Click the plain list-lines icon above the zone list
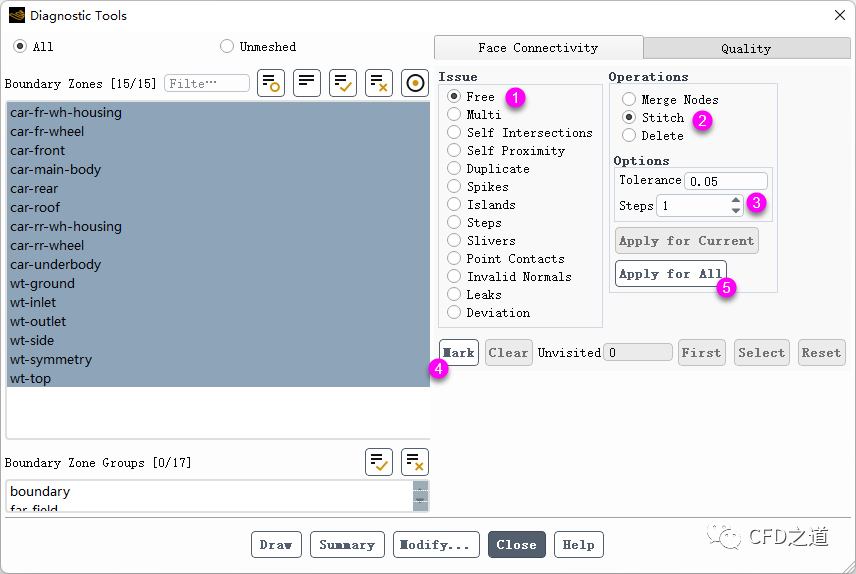 coord(307,84)
